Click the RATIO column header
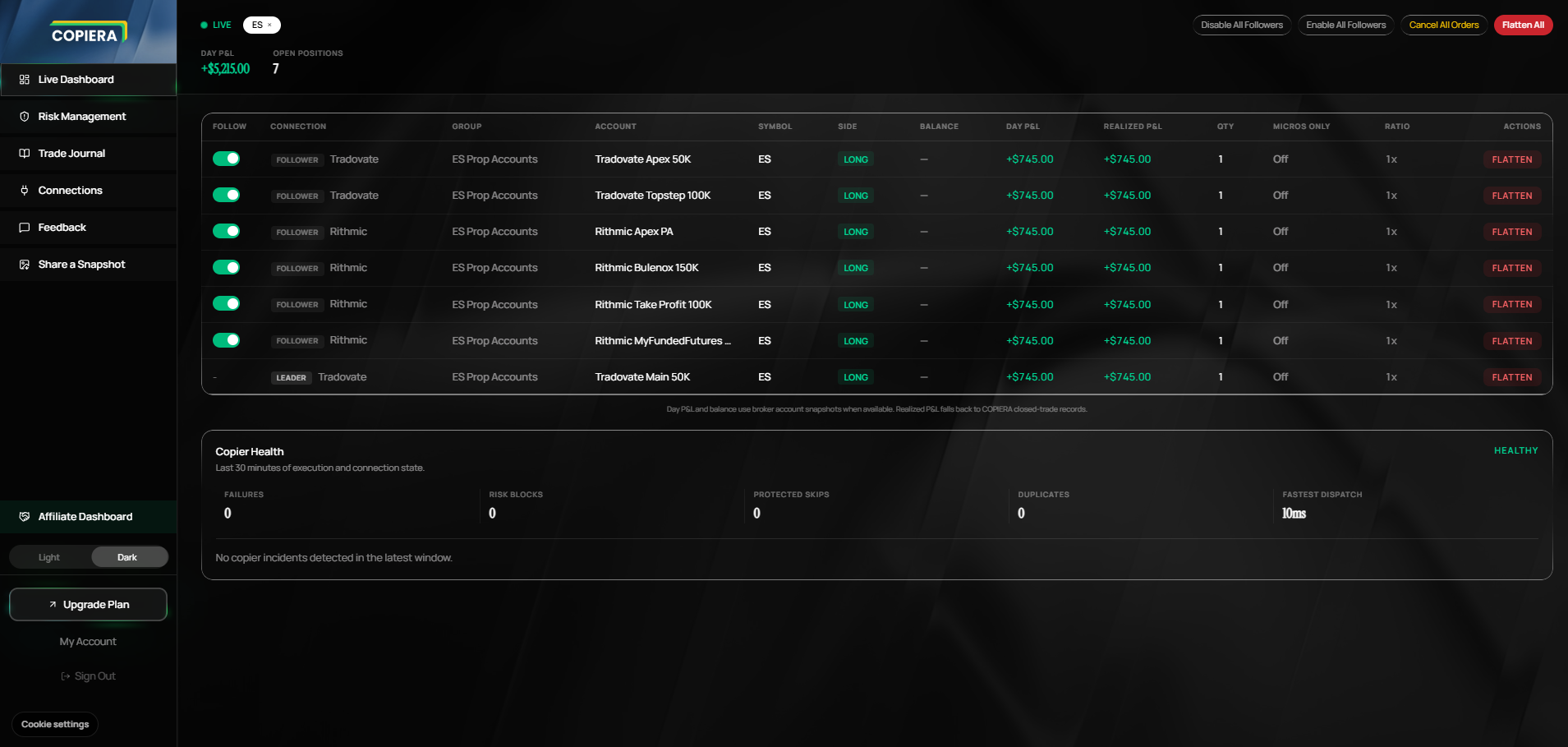Viewport: 1568px width, 747px height. point(1397,127)
